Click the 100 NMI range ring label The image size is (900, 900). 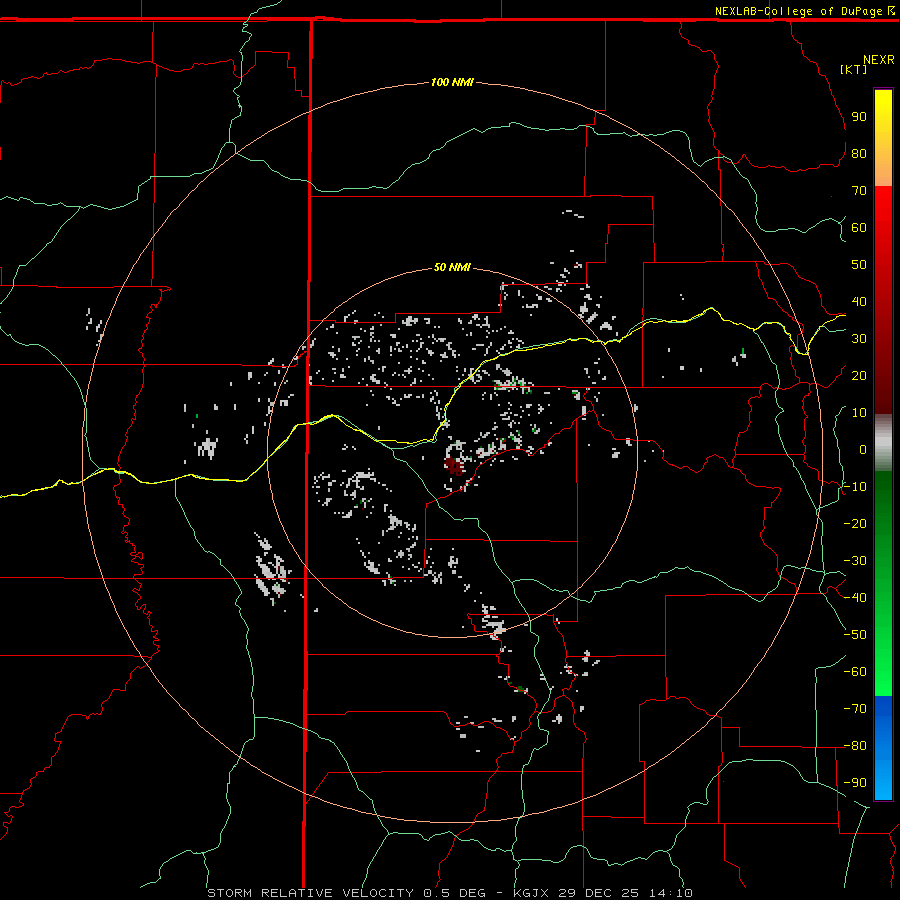pos(452,82)
